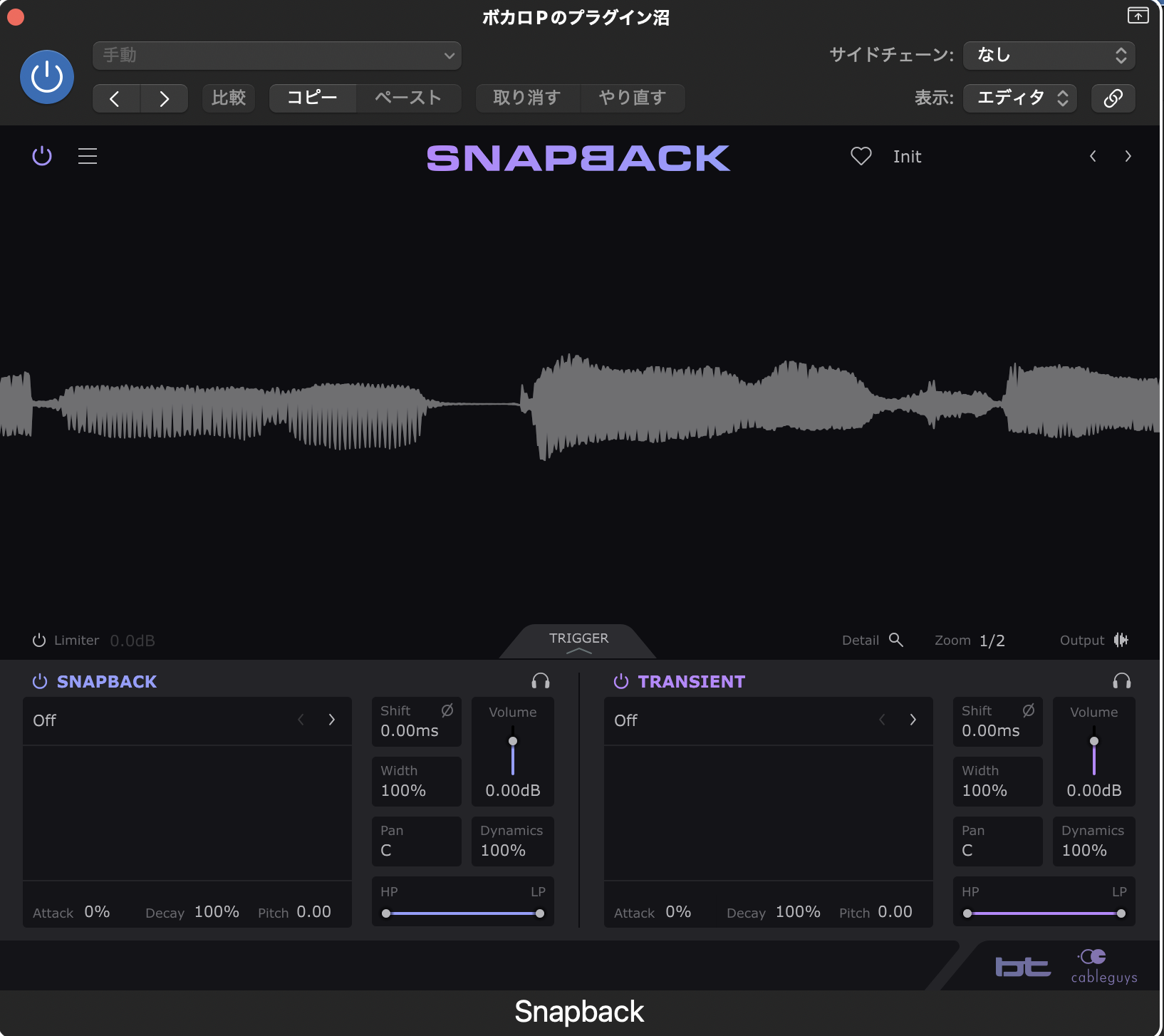
Task: Open the 表示 エディタ dropdown
Action: 1020,98
